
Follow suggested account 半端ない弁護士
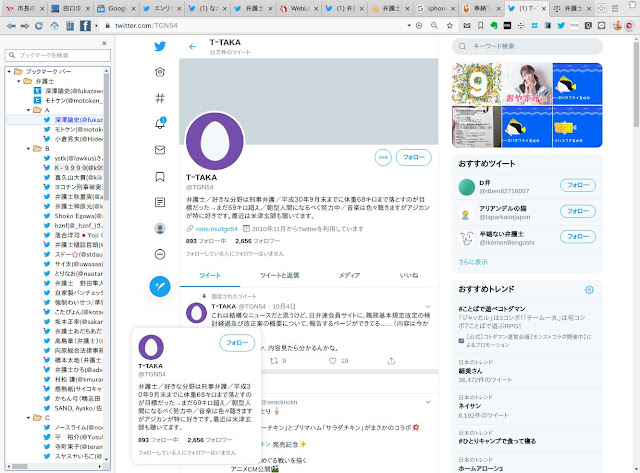tap(578, 237)
